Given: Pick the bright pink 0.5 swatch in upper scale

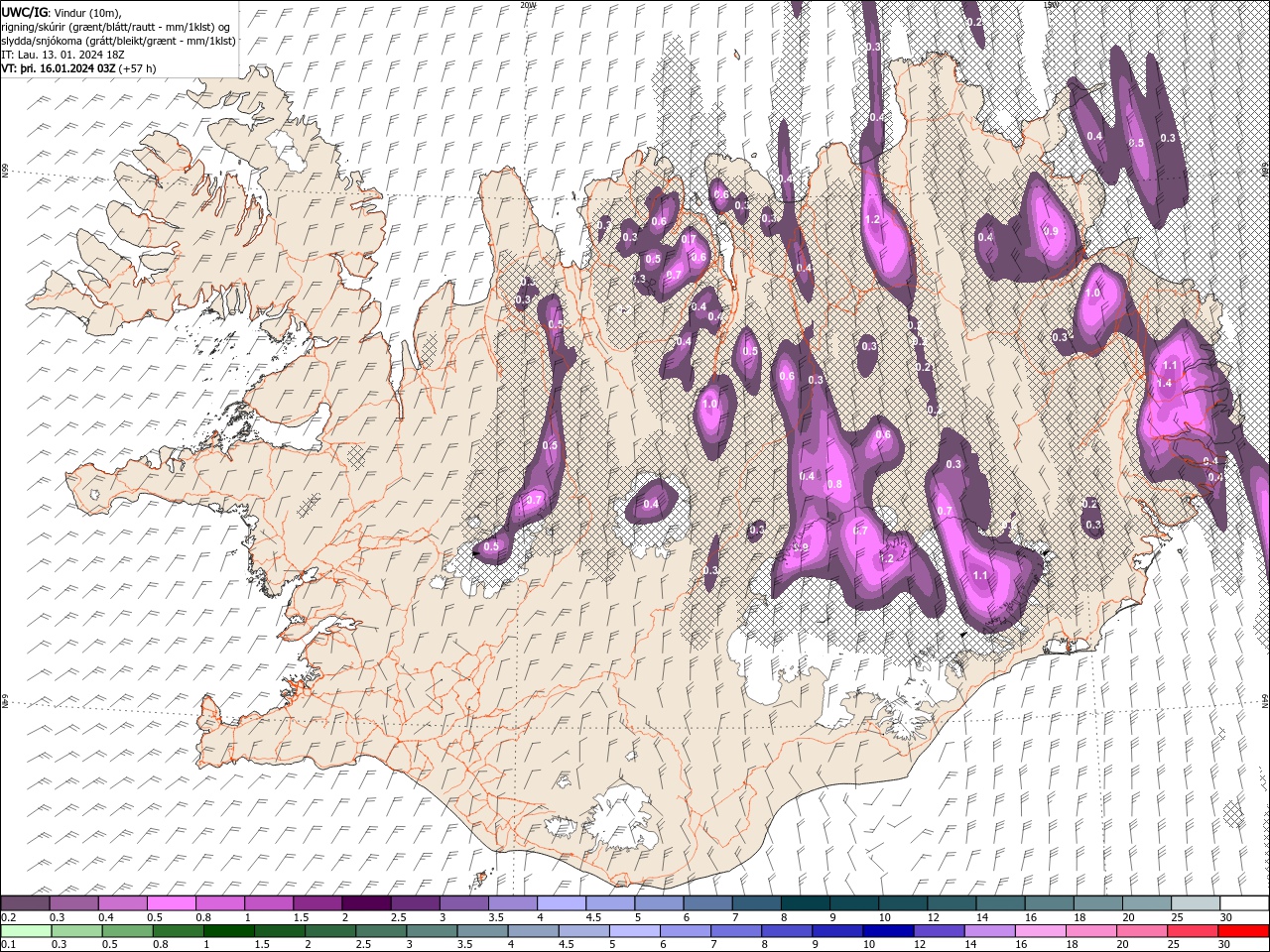Looking at the screenshot, I should 171,902.
